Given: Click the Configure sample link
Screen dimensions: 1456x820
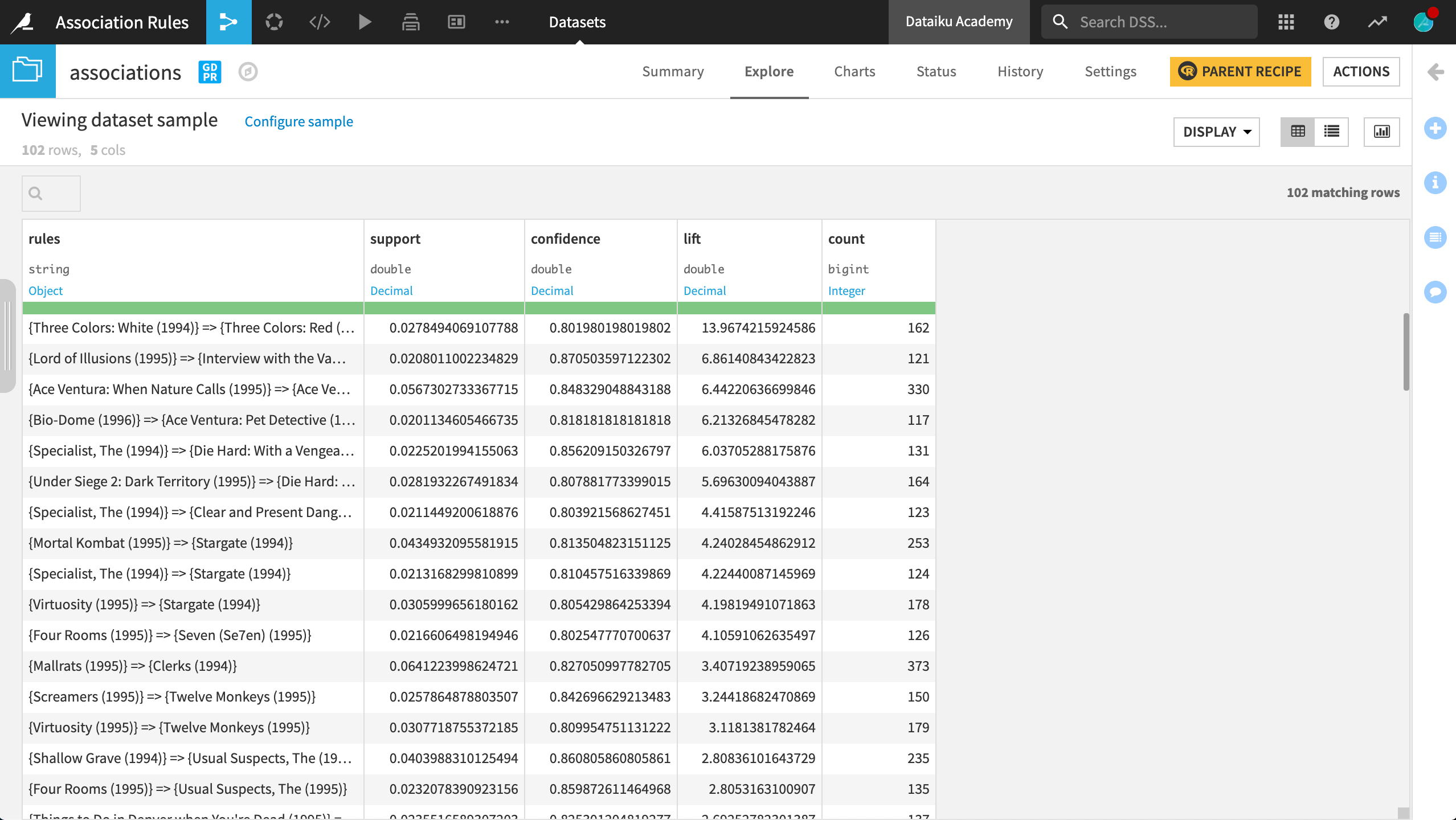Looking at the screenshot, I should coord(298,121).
